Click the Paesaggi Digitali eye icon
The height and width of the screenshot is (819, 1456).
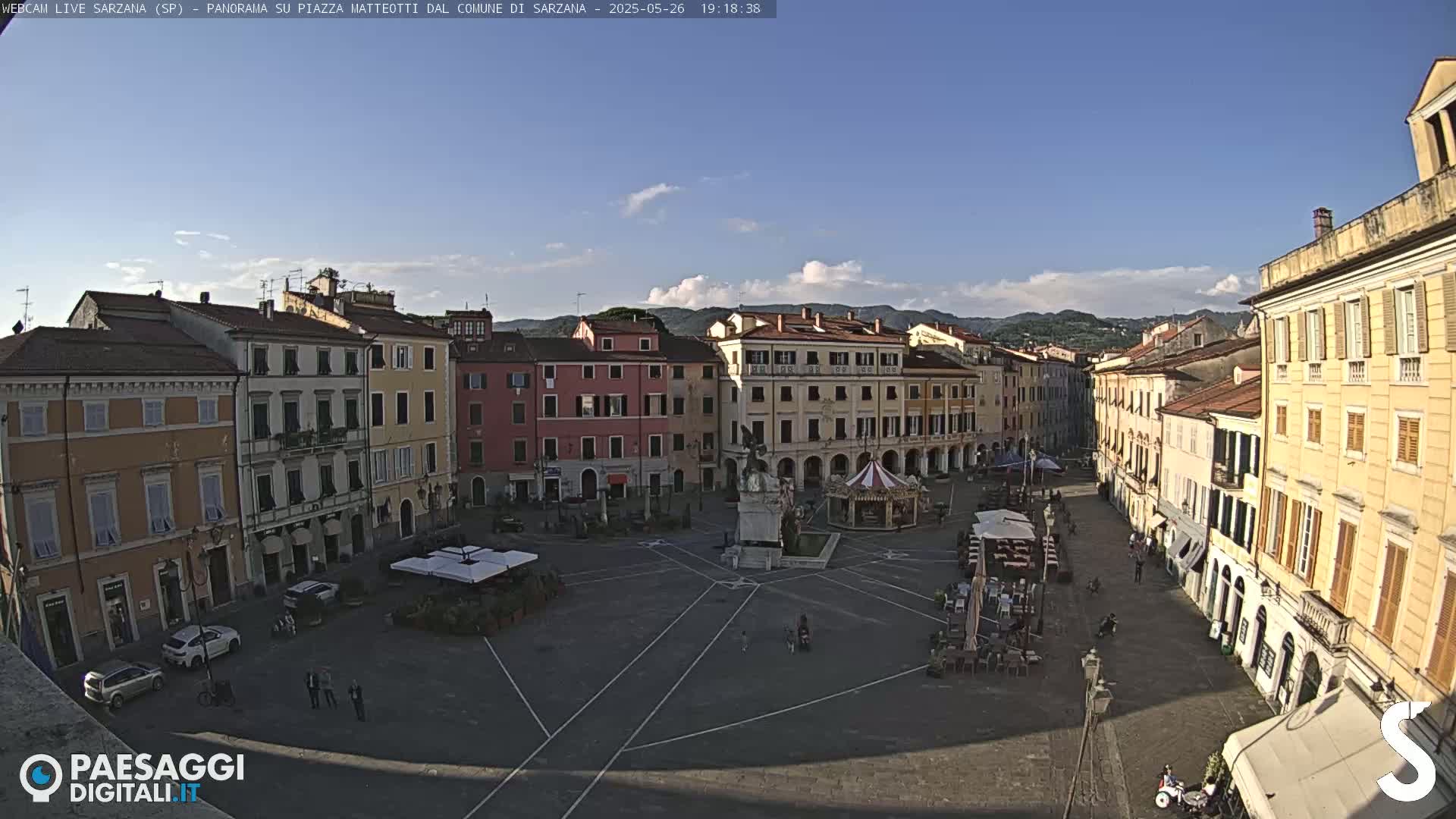coord(41,777)
